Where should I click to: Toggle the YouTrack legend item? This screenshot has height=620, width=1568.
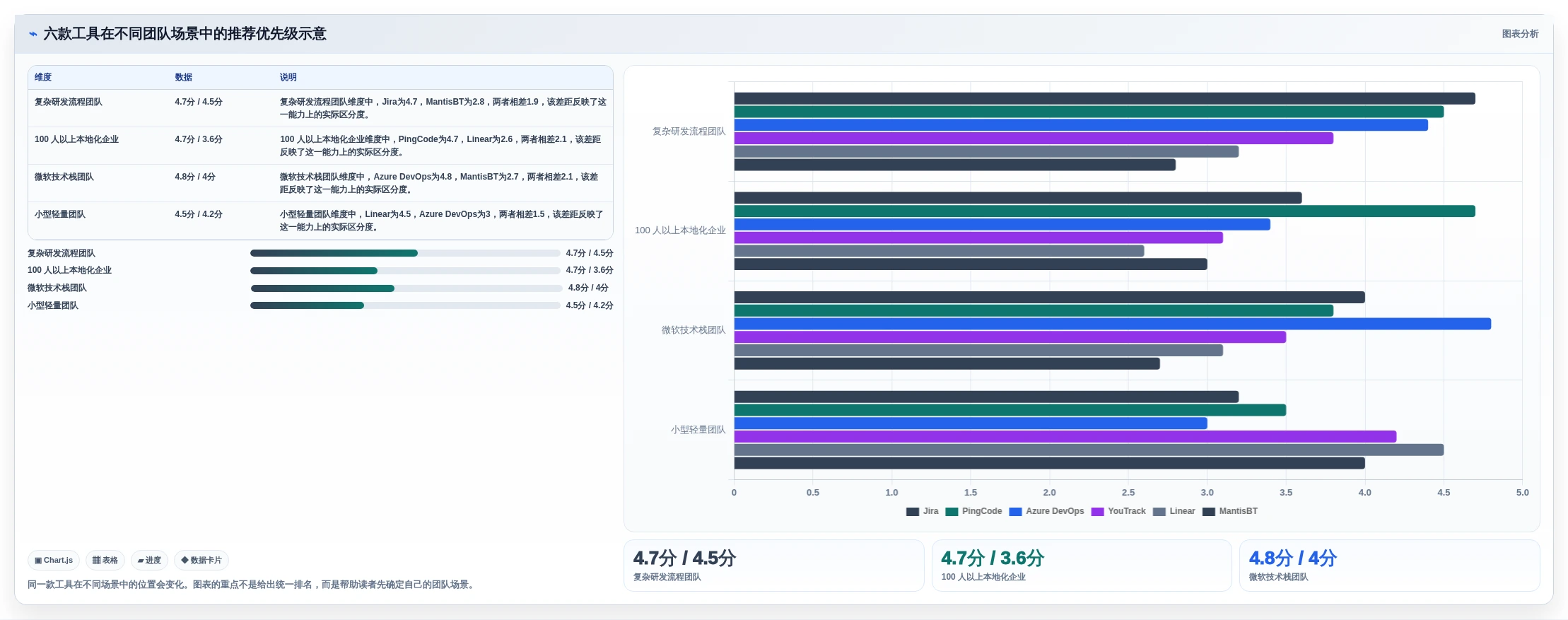tap(1118, 511)
